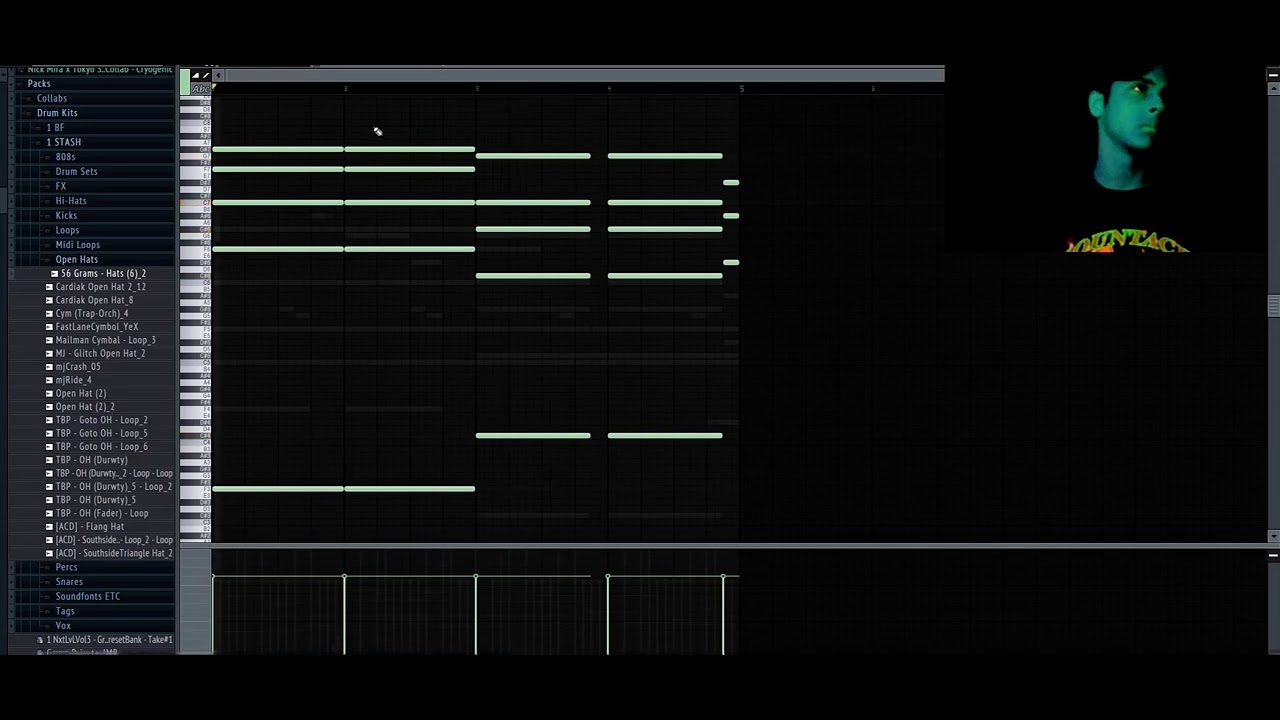Click the vertical scrollbar thumb at right edge
This screenshot has height=720, width=1280.
pos(1273,305)
